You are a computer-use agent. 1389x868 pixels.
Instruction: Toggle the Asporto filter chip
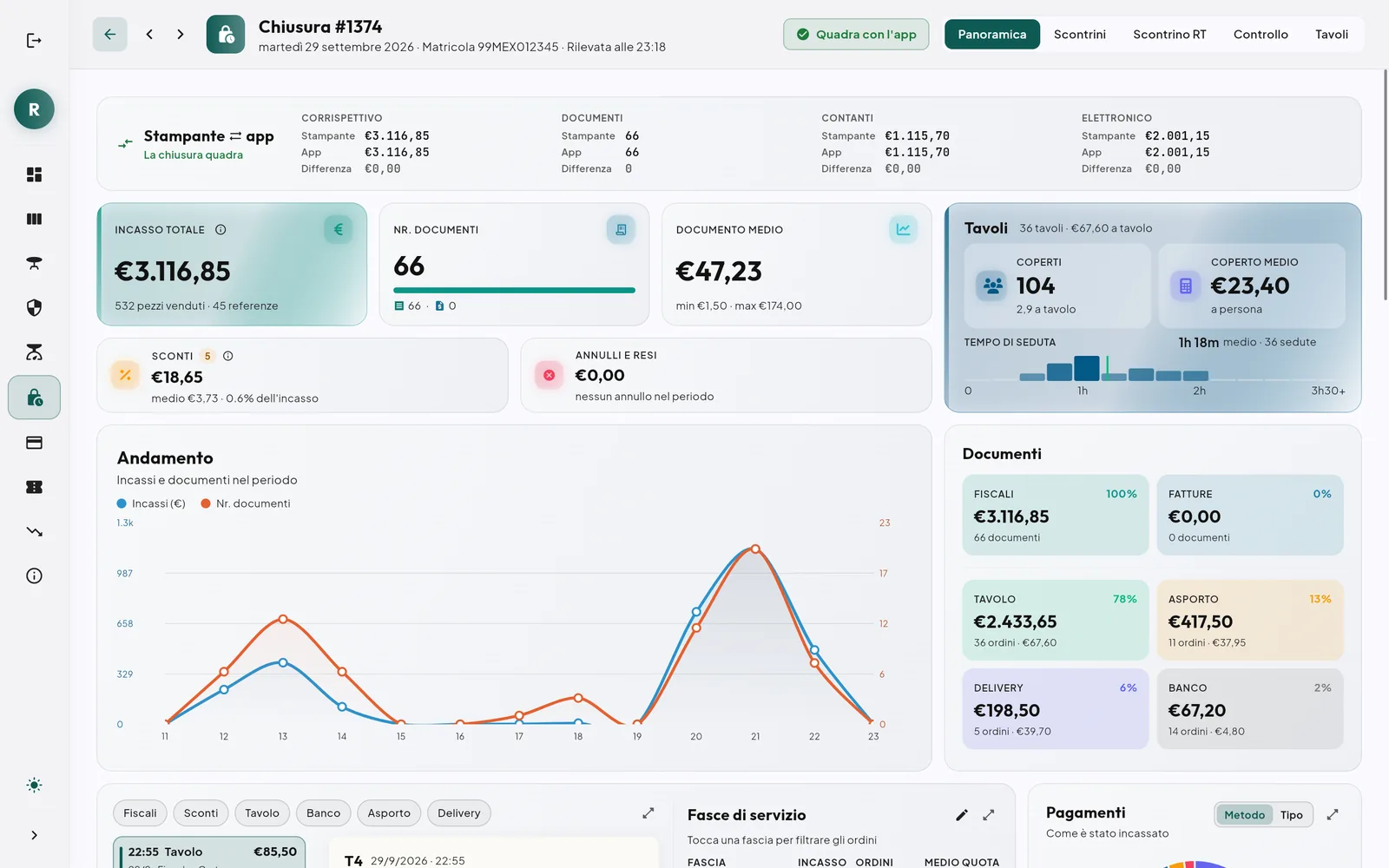coord(389,813)
